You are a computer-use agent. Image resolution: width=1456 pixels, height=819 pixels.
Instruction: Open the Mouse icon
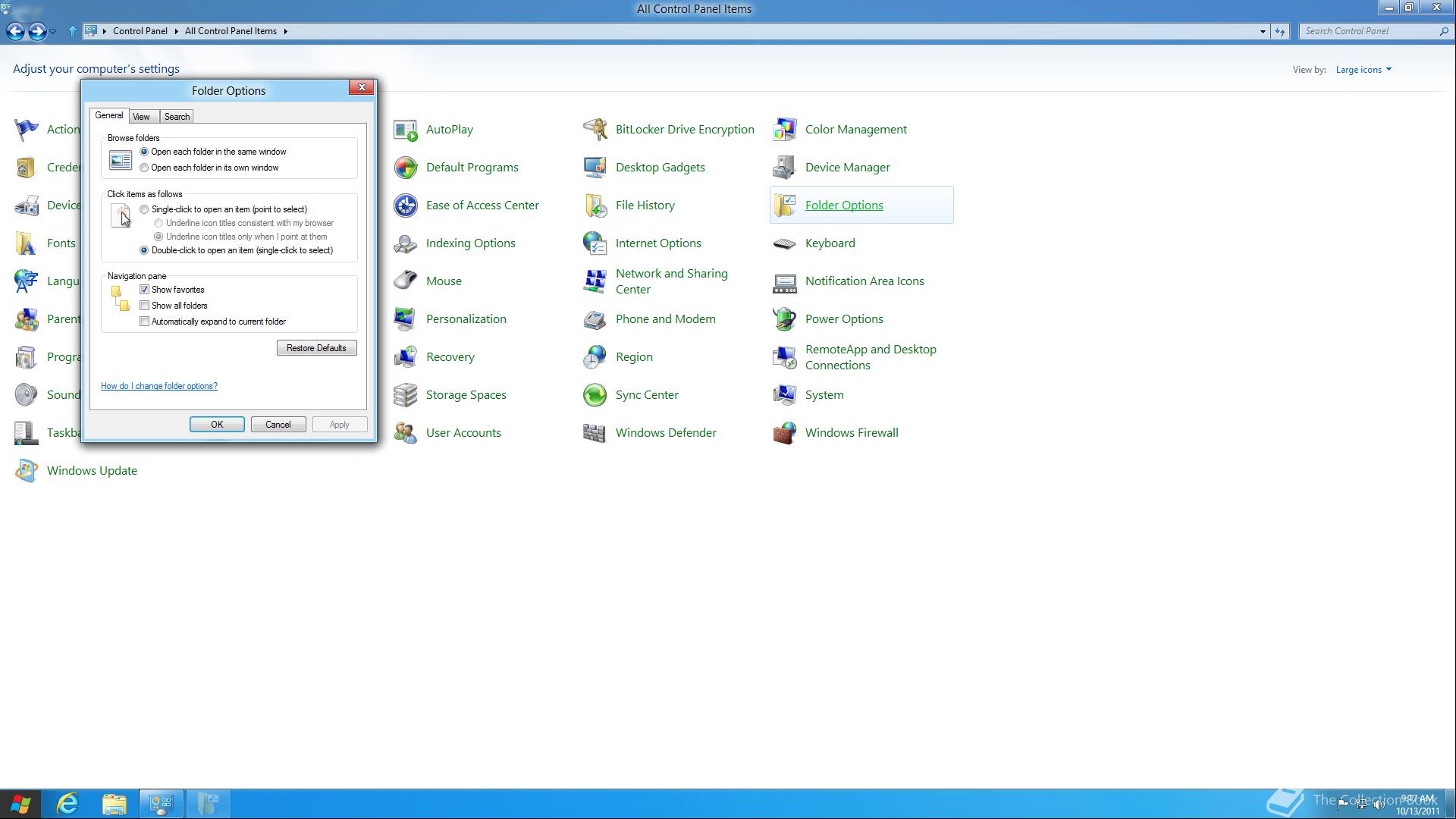click(x=406, y=281)
